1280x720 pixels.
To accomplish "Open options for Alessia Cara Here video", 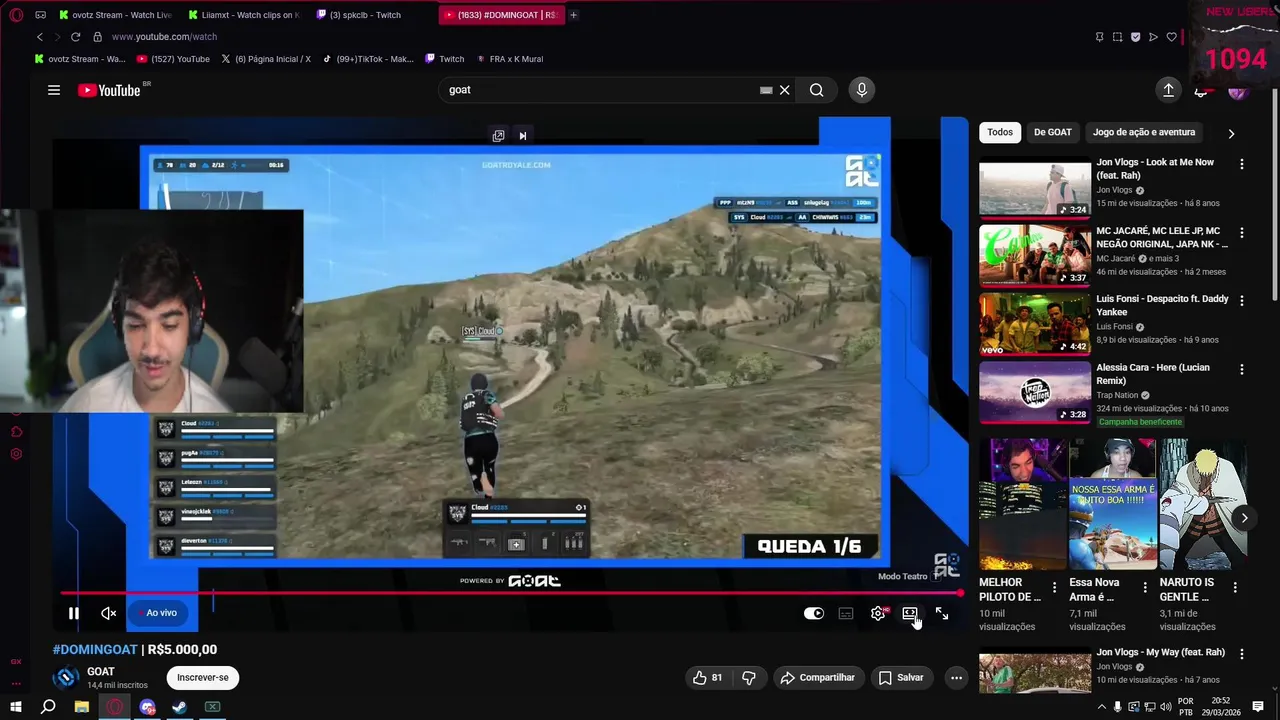I will [x=1242, y=369].
